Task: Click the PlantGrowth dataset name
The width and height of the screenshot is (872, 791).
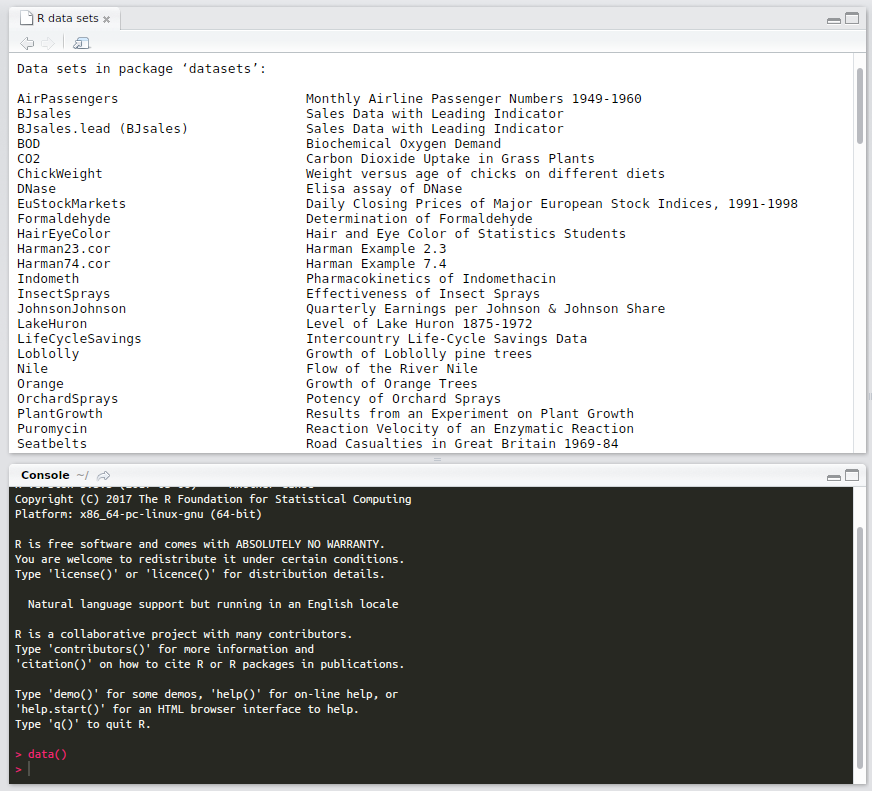Action: (x=60, y=414)
